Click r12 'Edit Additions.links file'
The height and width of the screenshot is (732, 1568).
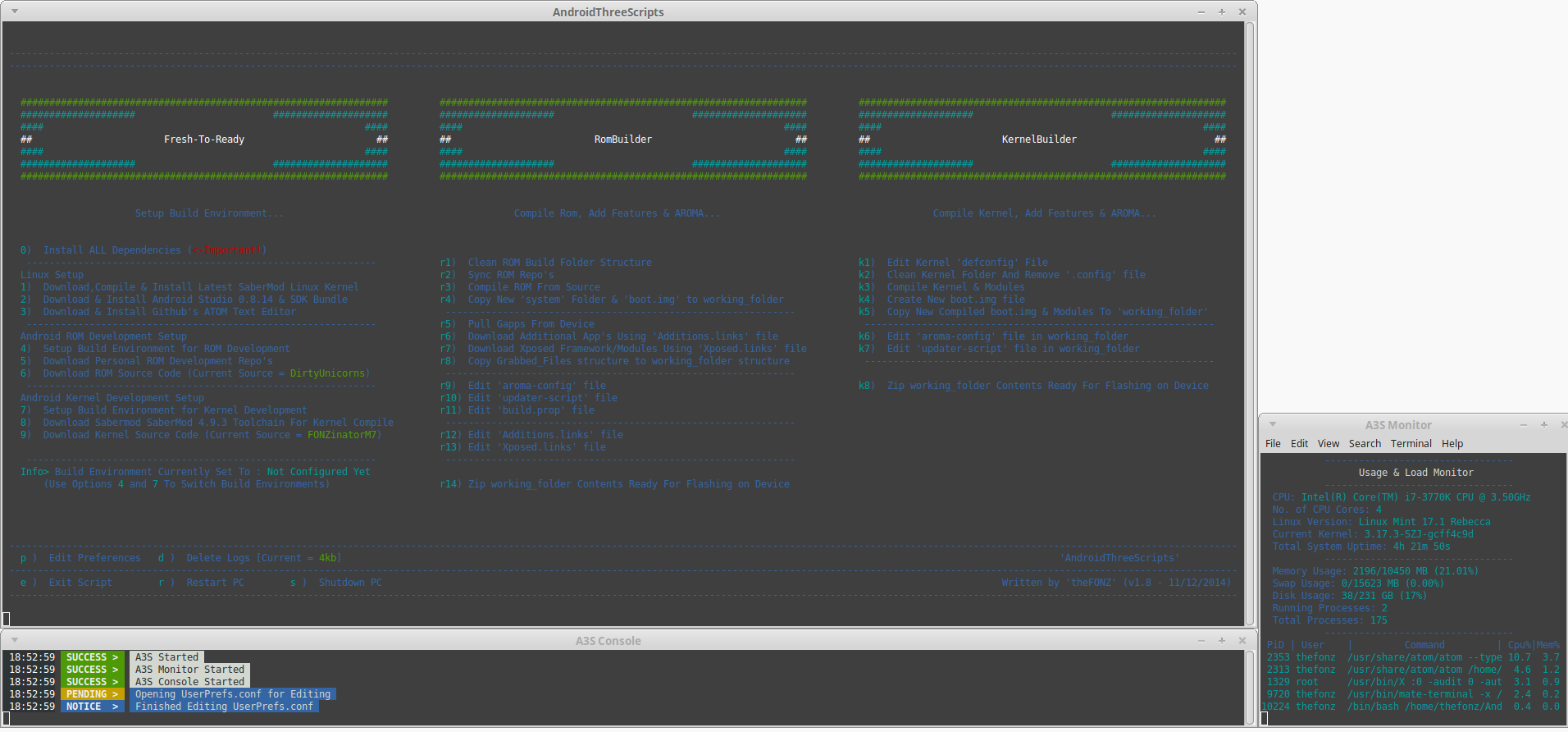[531, 435]
